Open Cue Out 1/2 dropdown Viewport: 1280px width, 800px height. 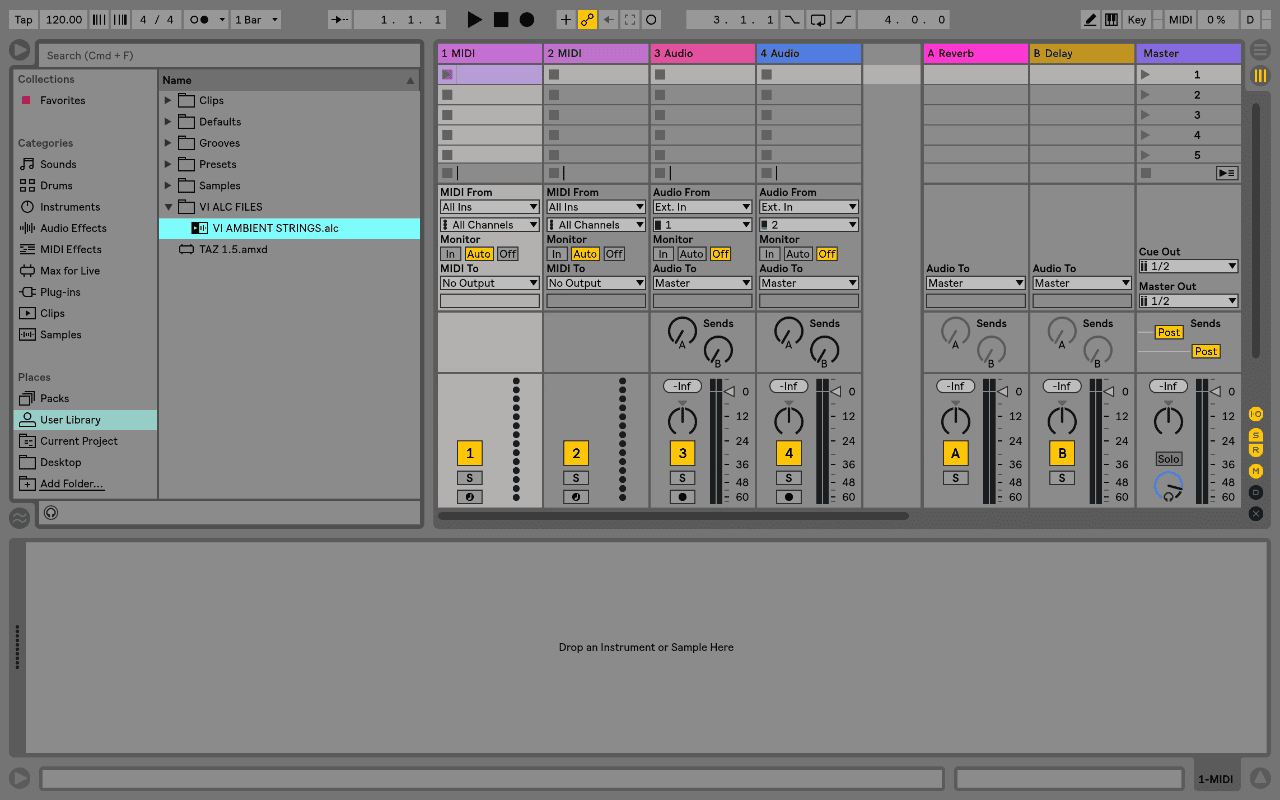click(1189, 266)
